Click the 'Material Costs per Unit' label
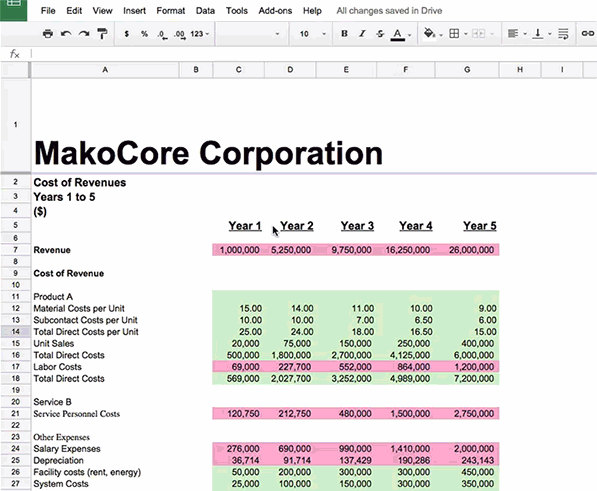The height and width of the screenshot is (491, 597). [x=79, y=308]
